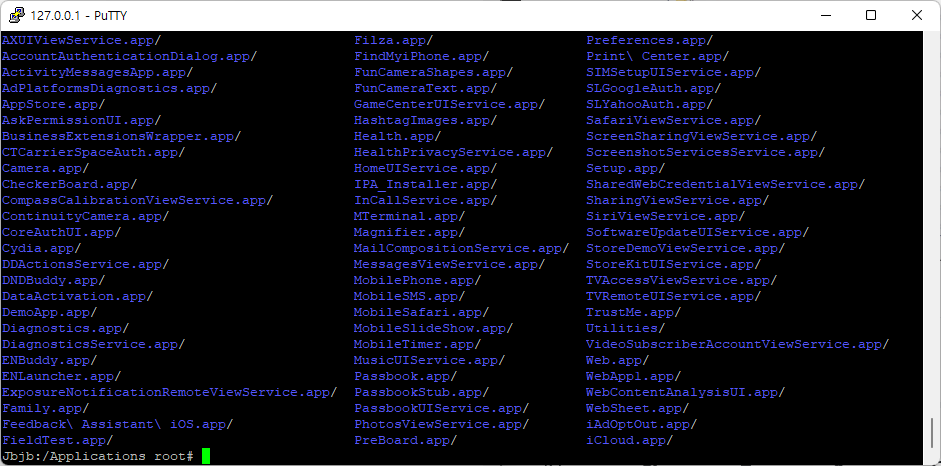
Task: Click Preferences.app/ entry
Action: pyautogui.click(x=649, y=41)
